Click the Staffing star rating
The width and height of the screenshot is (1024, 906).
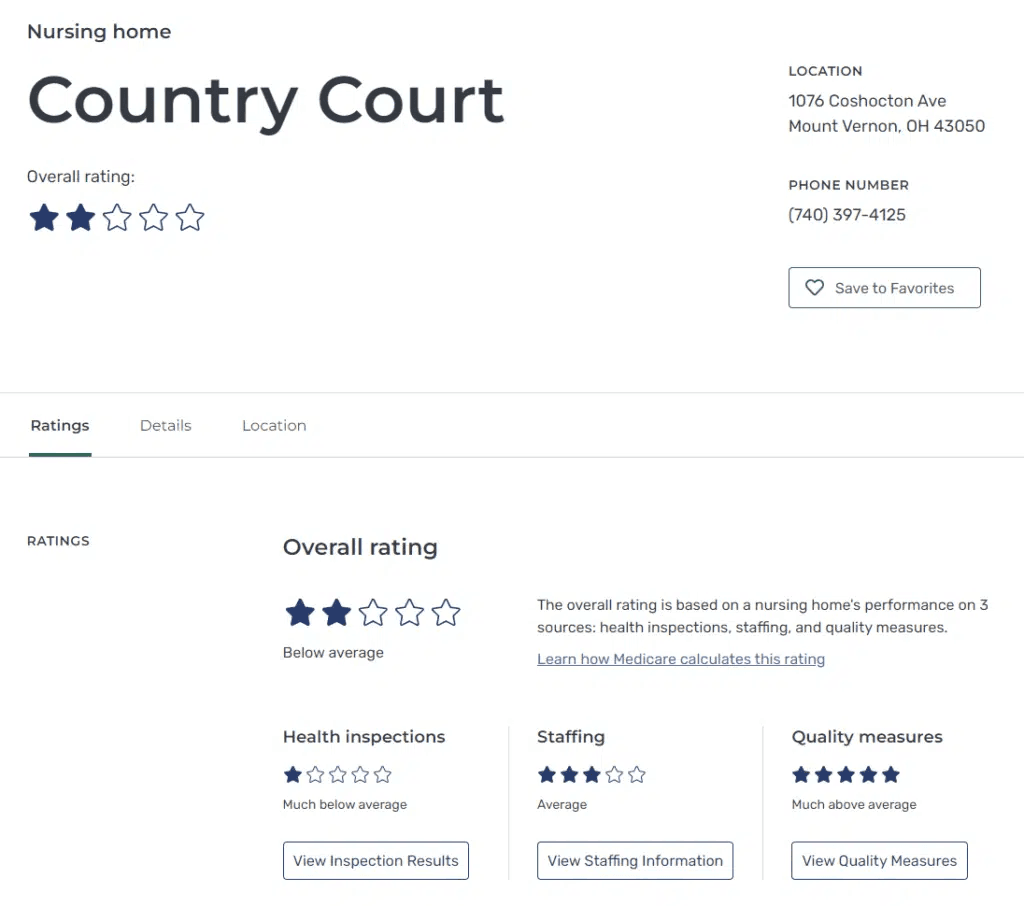pos(591,775)
